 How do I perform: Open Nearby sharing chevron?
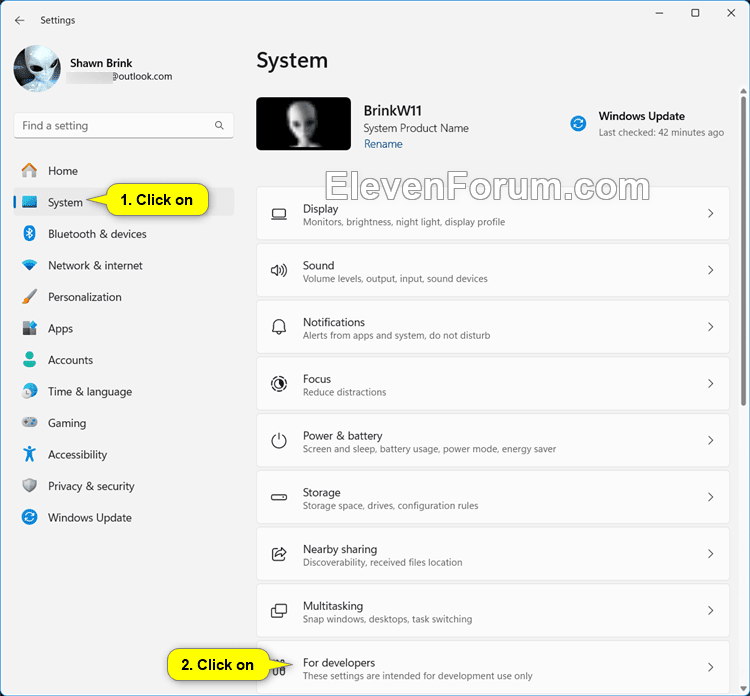(x=710, y=554)
